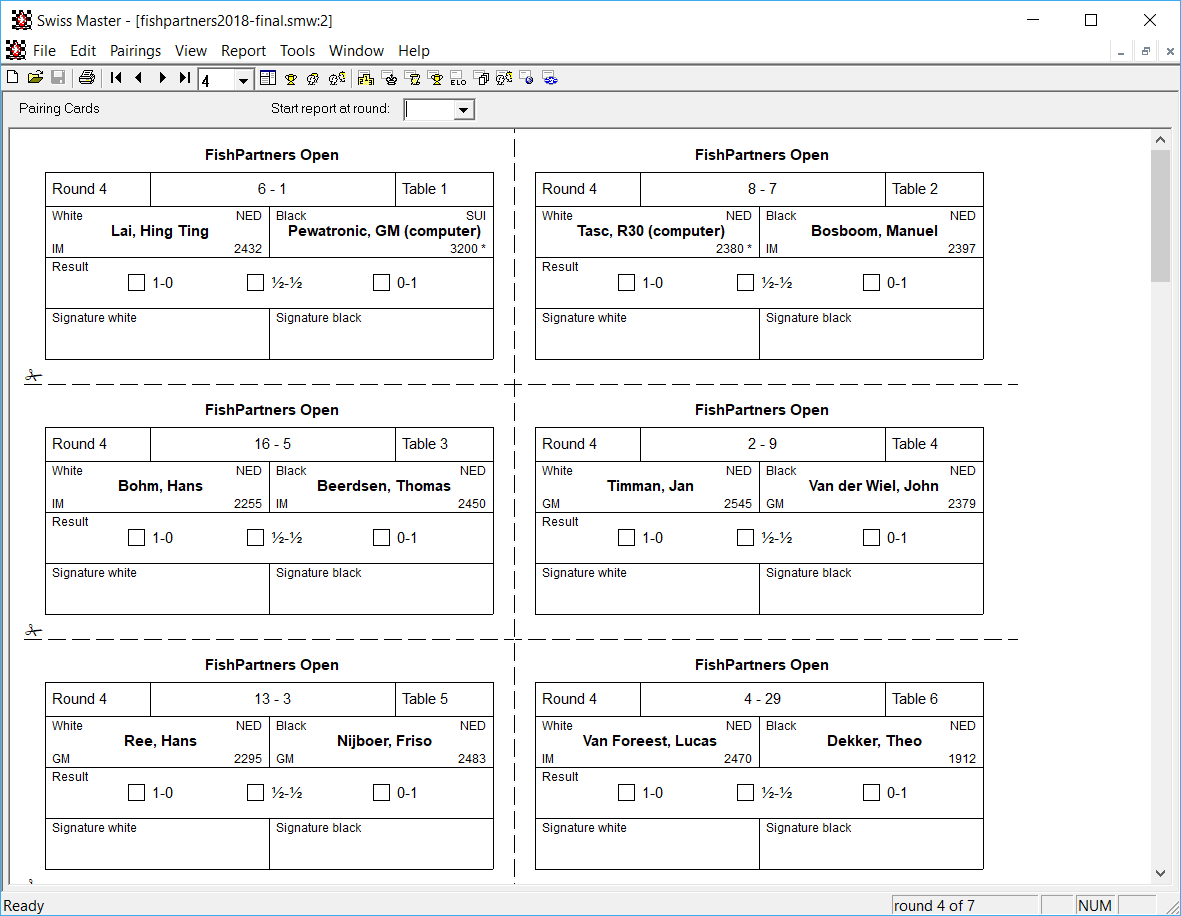Click player name Timman, Jan
The height and width of the screenshot is (916, 1181).
click(650, 486)
